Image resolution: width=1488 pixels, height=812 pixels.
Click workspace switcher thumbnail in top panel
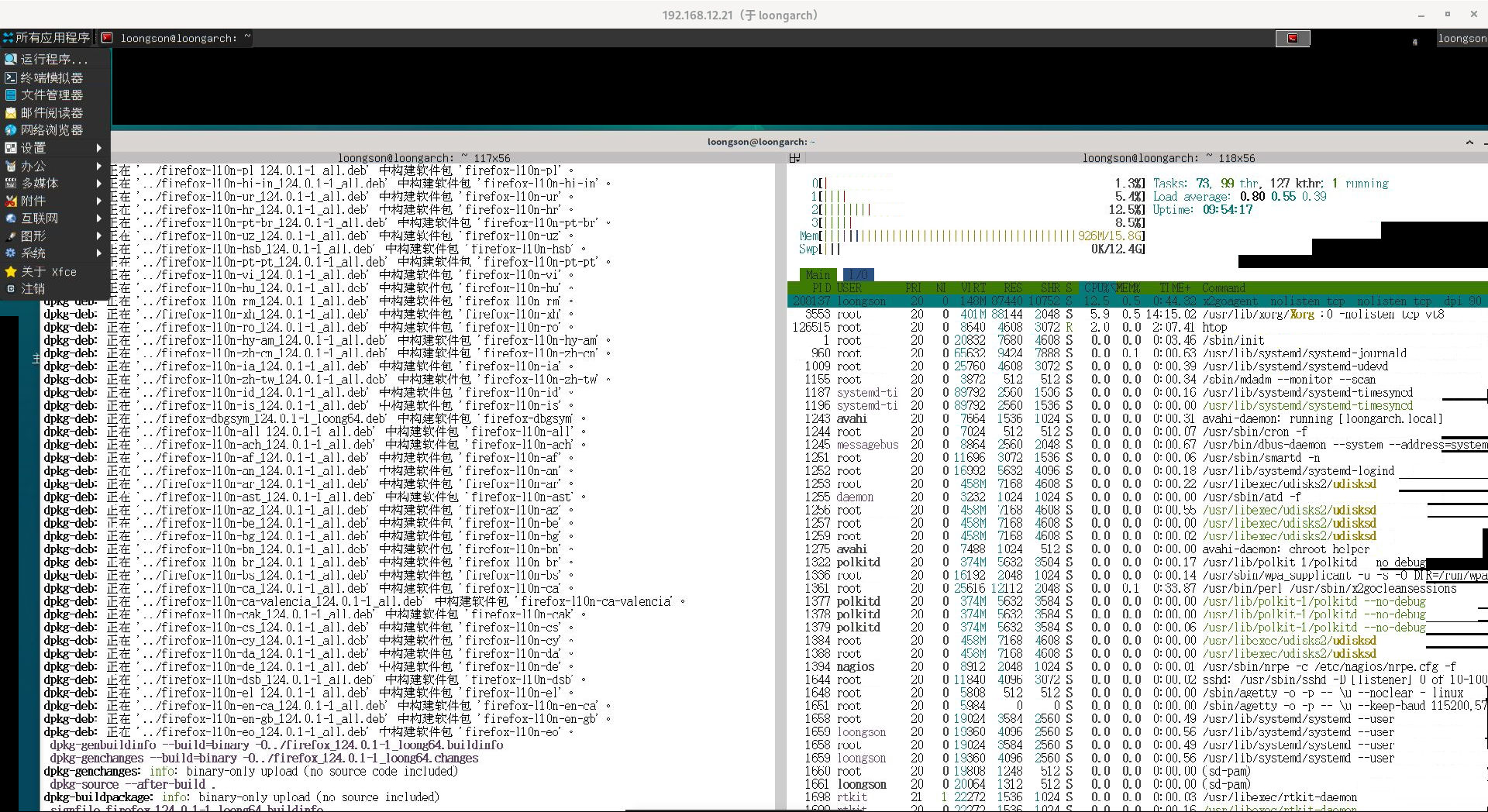click(1293, 38)
